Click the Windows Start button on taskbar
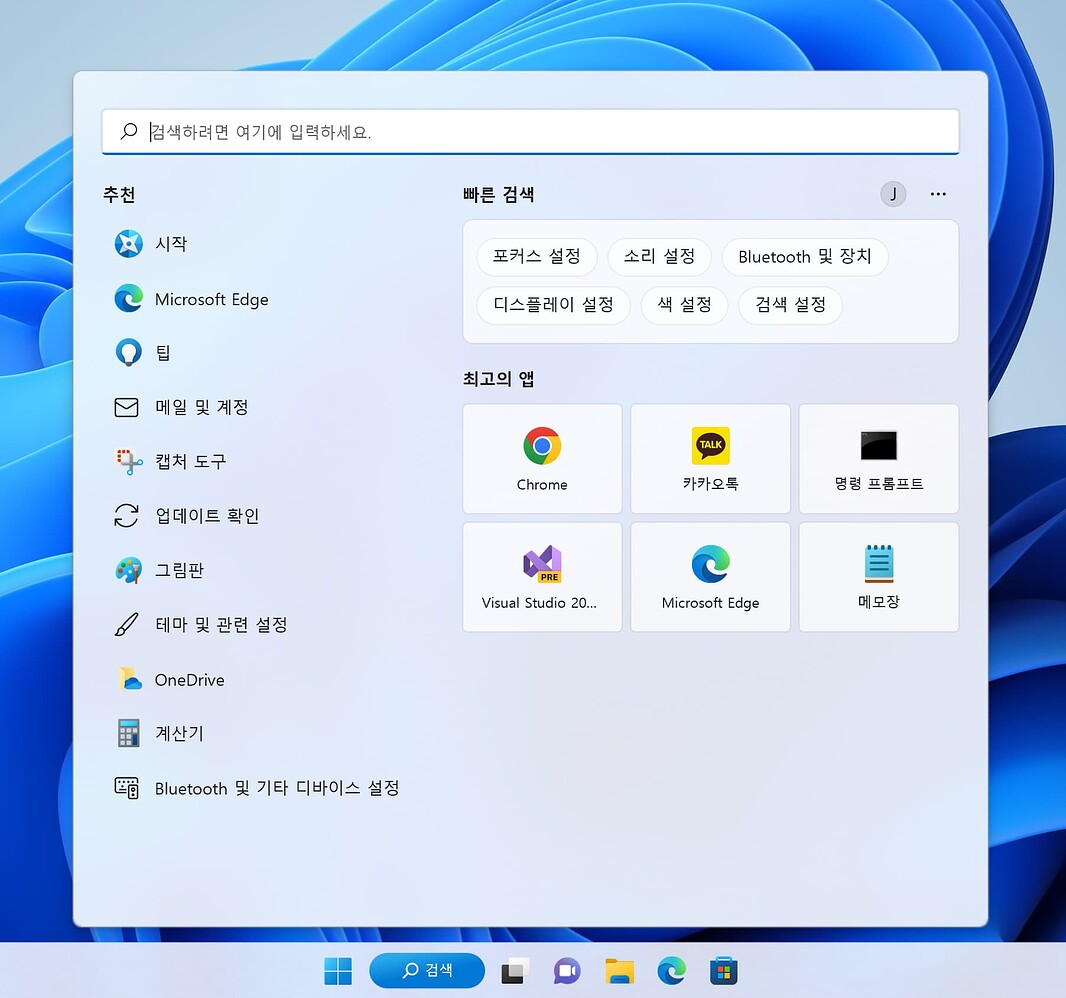Image resolution: width=1066 pixels, height=998 pixels. coord(338,971)
